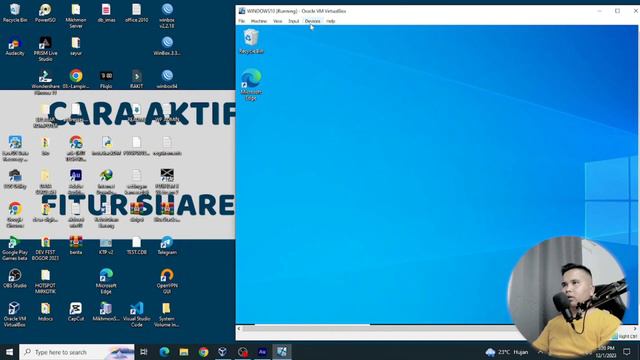Image resolution: width=640 pixels, height=360 pixels.
Task: Select the berita desktop icon
Action: click(x=76, y=245)
